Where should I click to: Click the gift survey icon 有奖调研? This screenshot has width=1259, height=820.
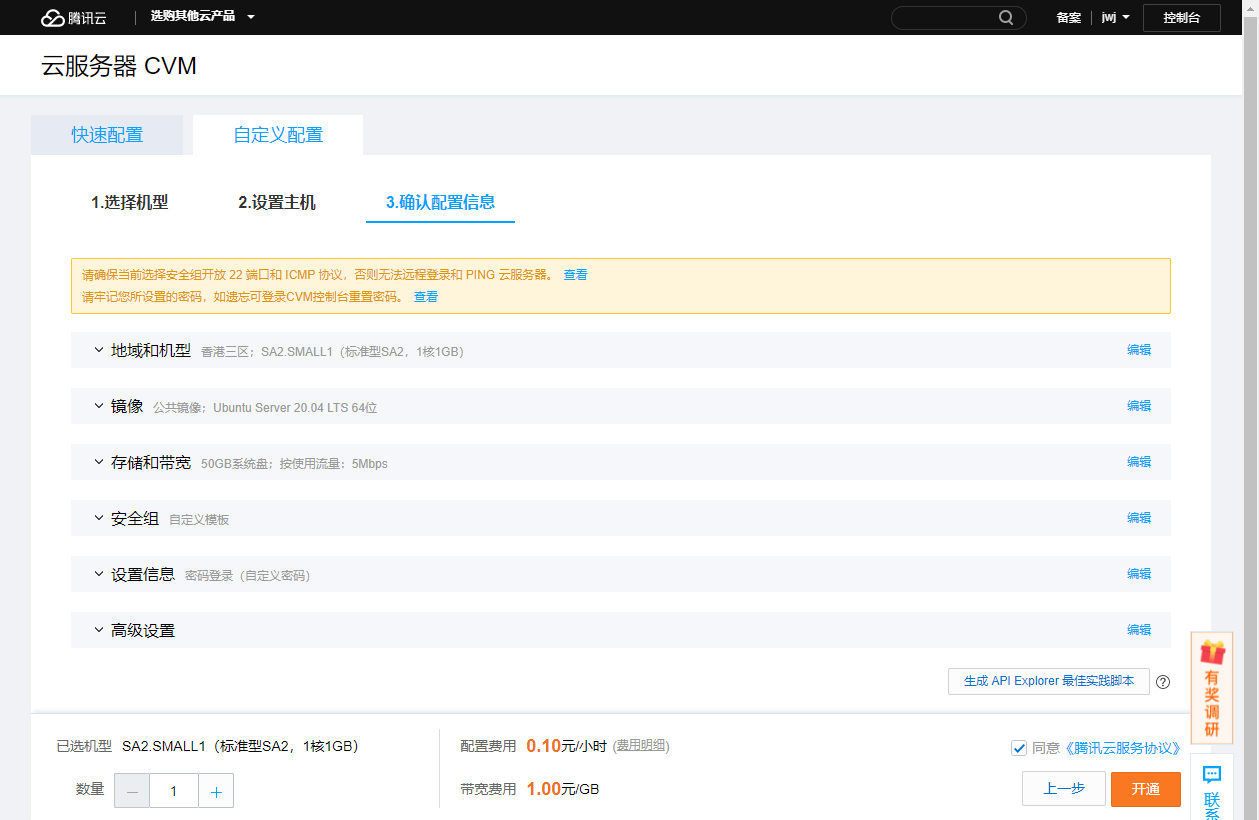point(1212,688)
